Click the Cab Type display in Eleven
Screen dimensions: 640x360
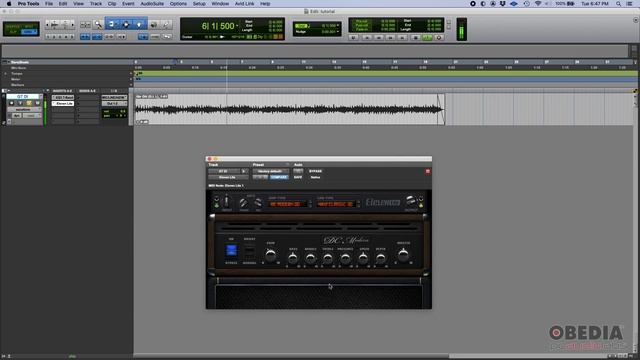tap(336, 204)
